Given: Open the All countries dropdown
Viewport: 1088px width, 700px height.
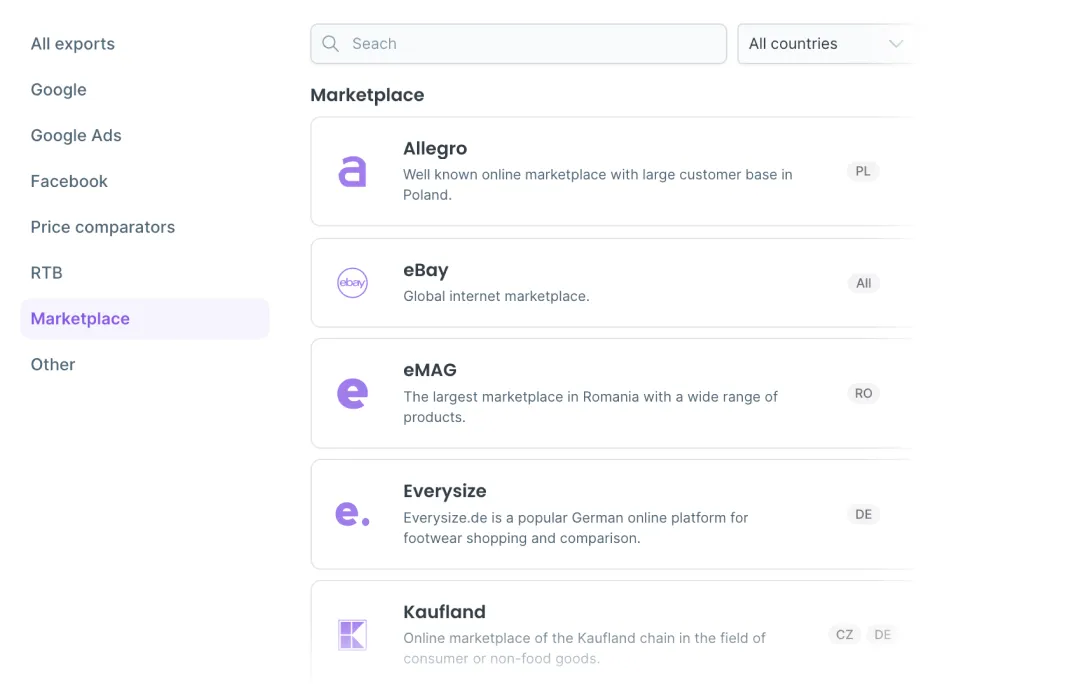Looking at the screenshot, I should (825, 44).
